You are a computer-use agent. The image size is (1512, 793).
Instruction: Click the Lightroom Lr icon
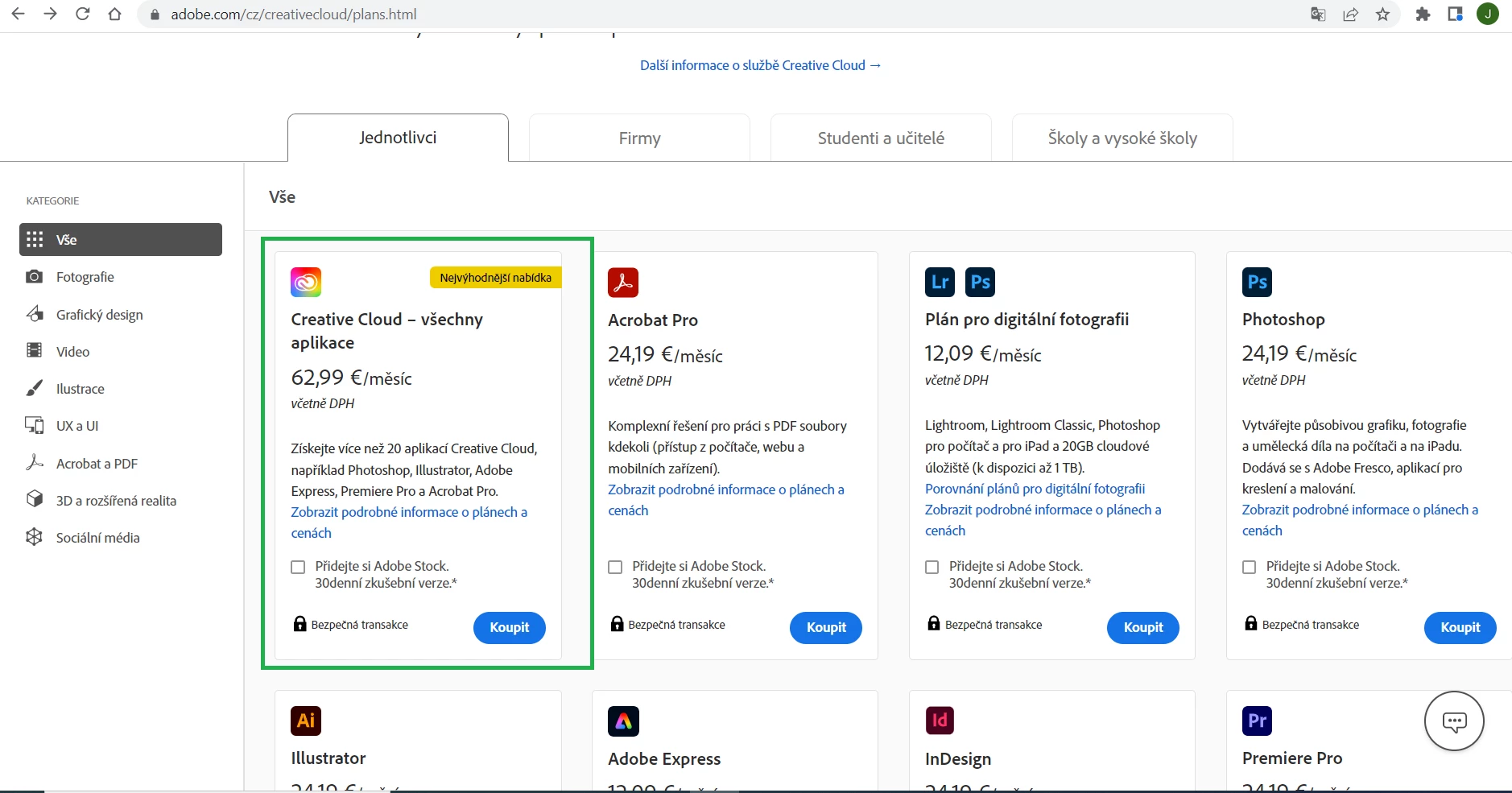coord(940,282)
